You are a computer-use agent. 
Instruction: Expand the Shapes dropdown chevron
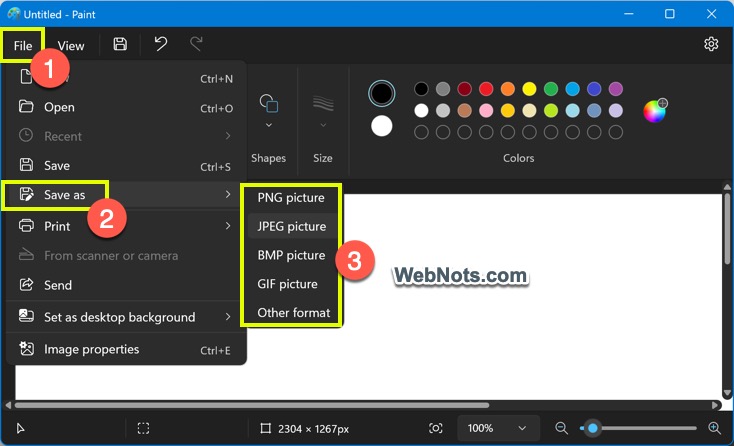point(269,125)
